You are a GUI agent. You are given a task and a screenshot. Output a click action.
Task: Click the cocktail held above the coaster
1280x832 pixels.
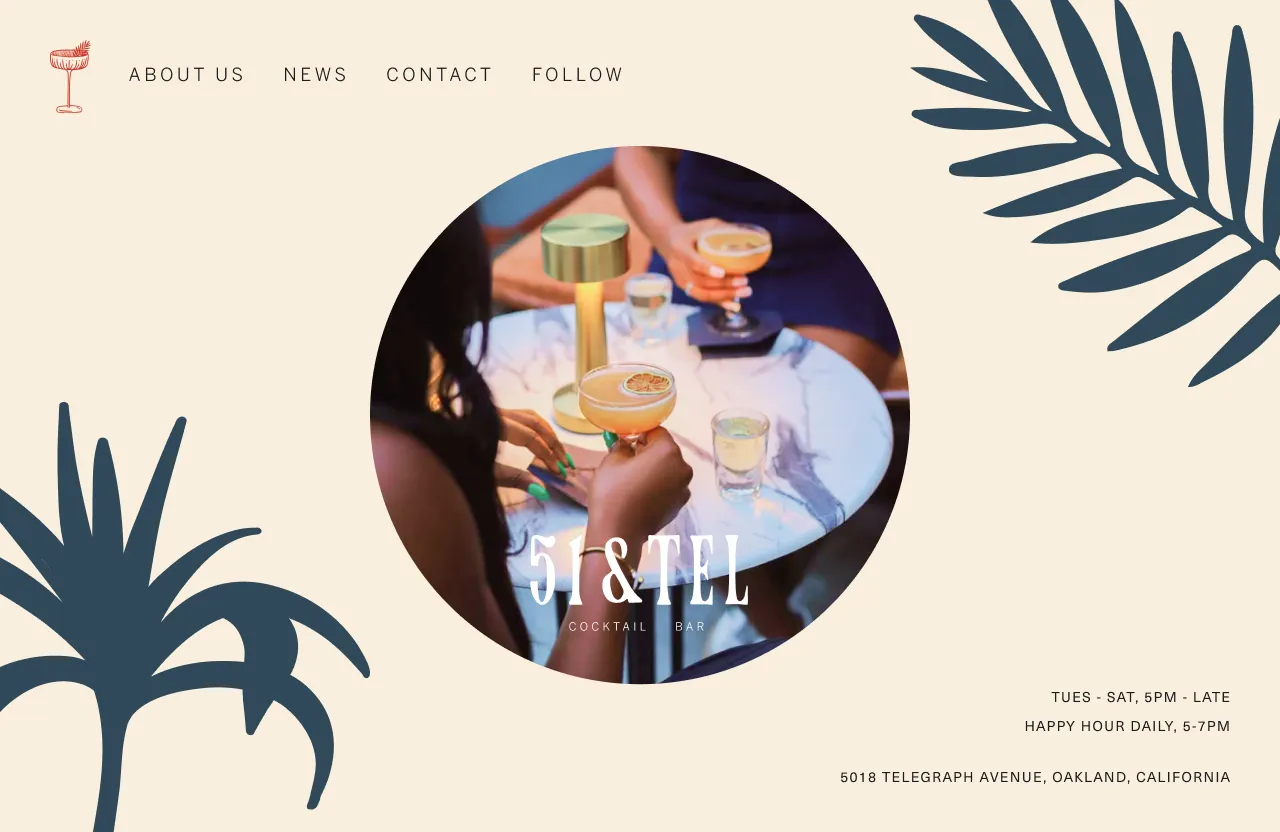coord(735,270)
